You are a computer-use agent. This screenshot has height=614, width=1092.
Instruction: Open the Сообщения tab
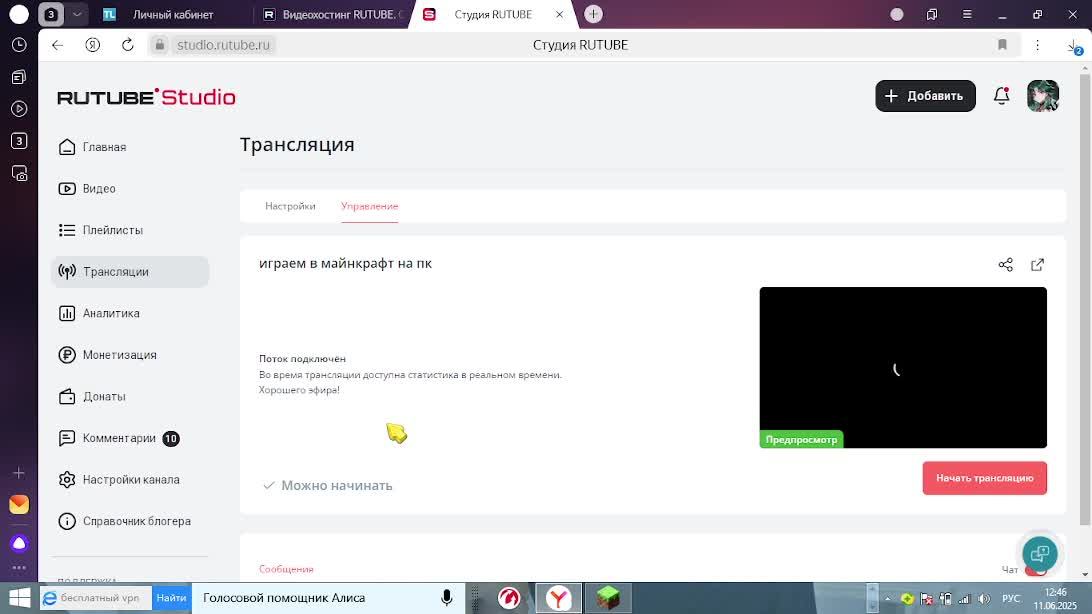pos(286,569)
